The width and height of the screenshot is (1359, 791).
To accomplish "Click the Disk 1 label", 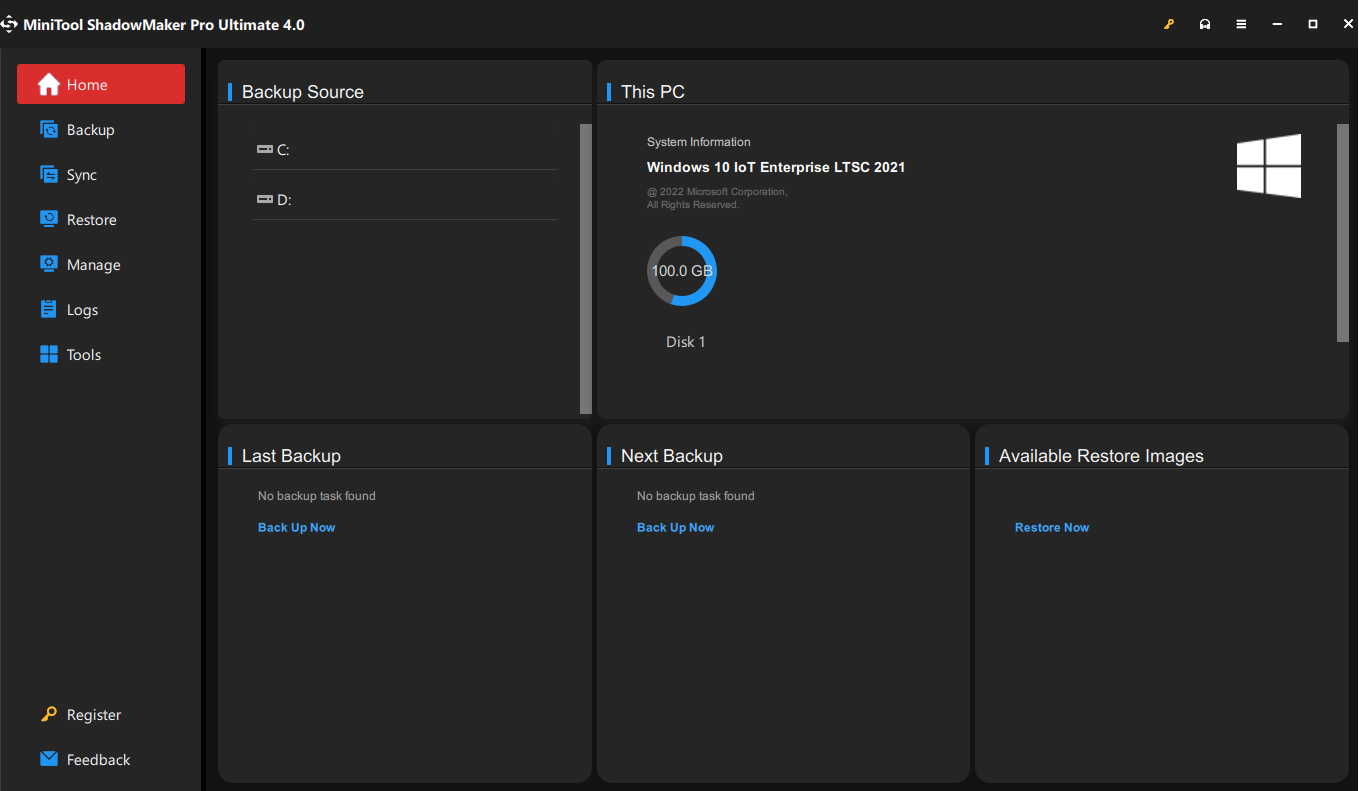I will point(686,342).
